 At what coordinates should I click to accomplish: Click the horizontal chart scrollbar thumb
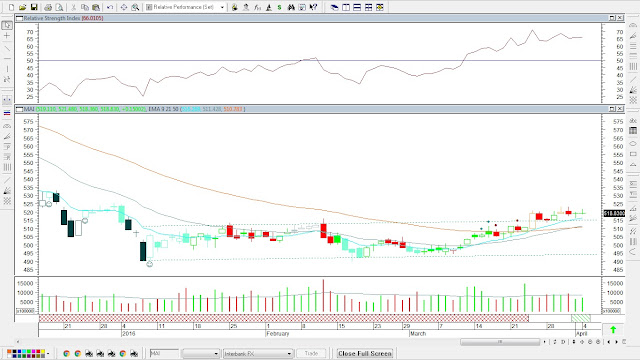[x=500, y=342]
